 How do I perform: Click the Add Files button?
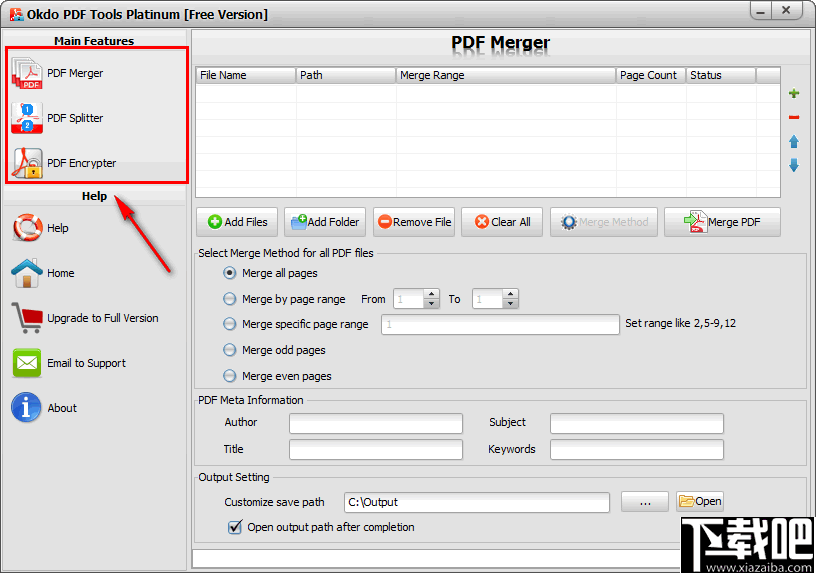click(x=237, y=222)
